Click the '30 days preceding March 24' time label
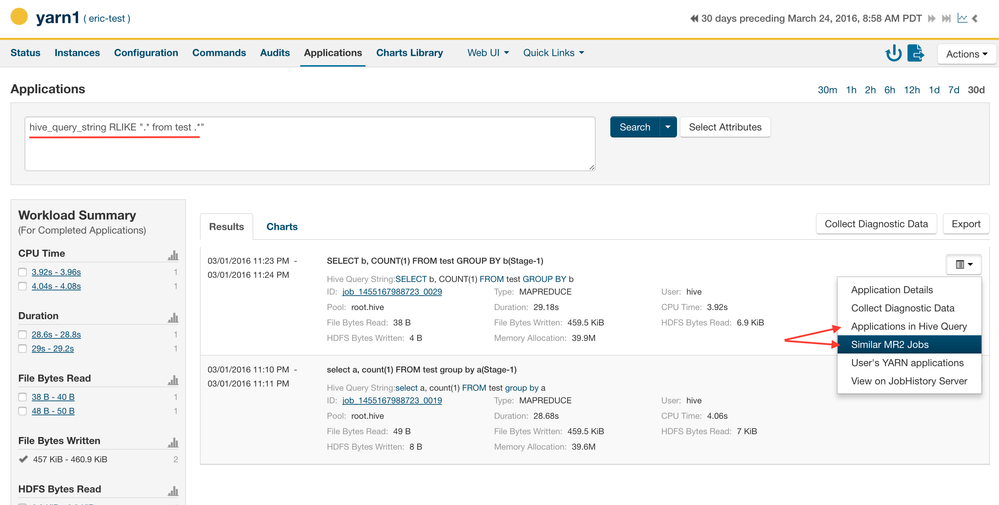The width and height of the screenshot is (999, 505). (811, 18)
